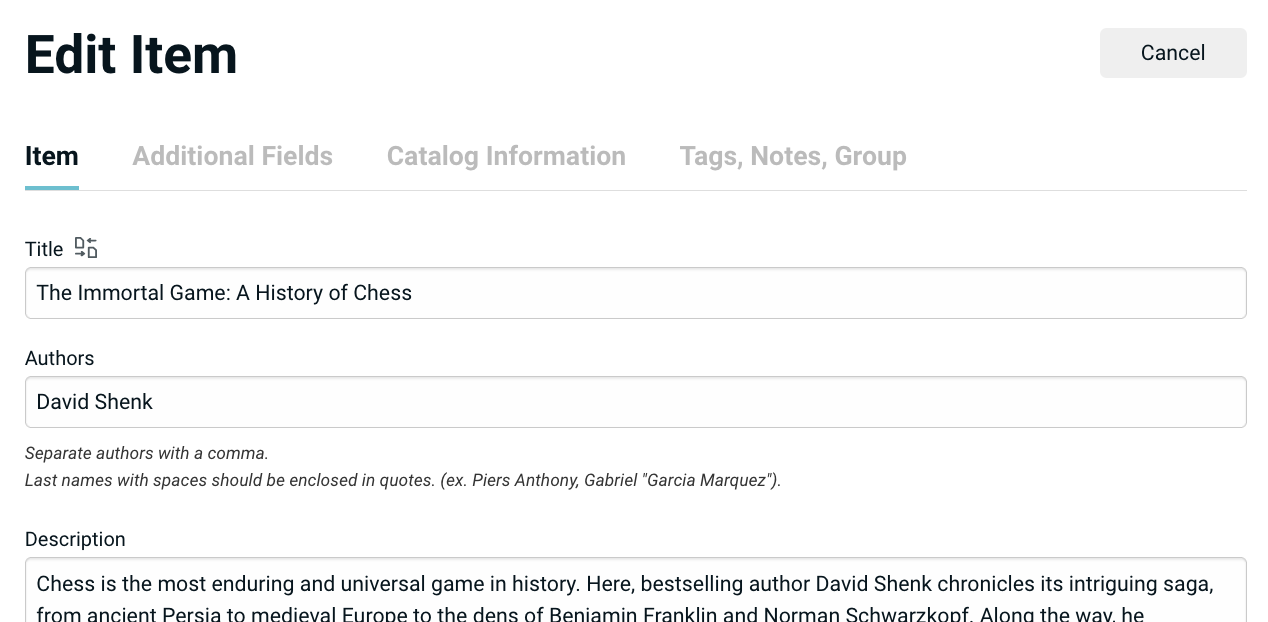
Task: Select the Item tab
Action: coord(52,156)
